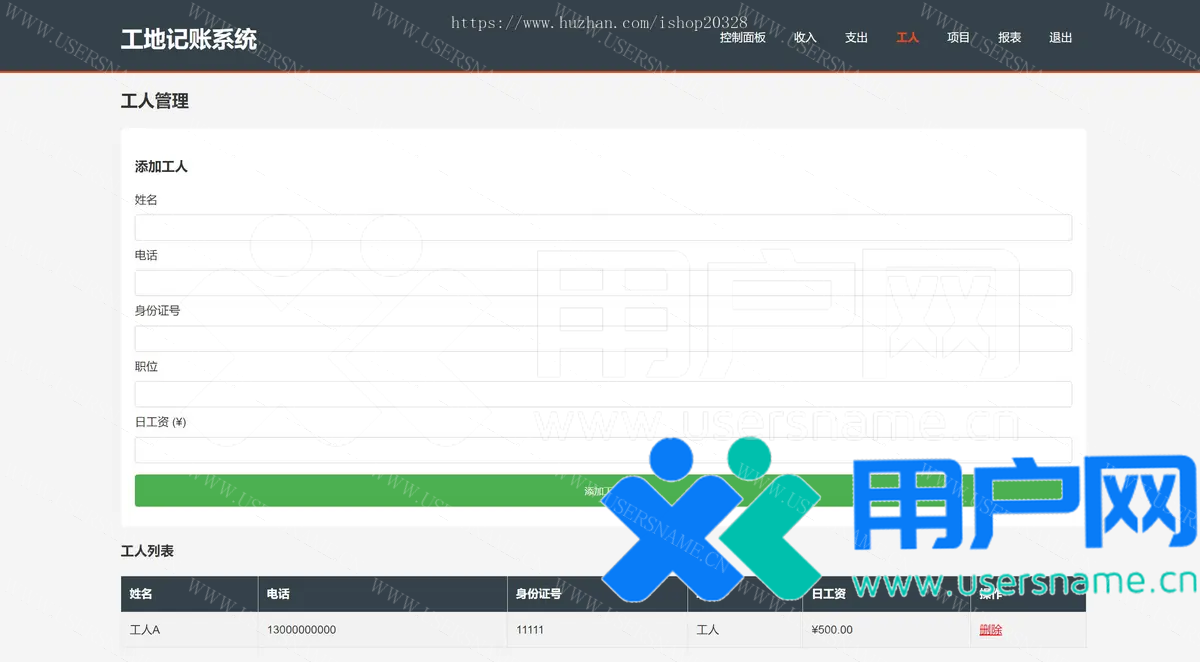Click into the 电话 text box
Viewport: 1200px width, 662px height.
click(603, 283)
